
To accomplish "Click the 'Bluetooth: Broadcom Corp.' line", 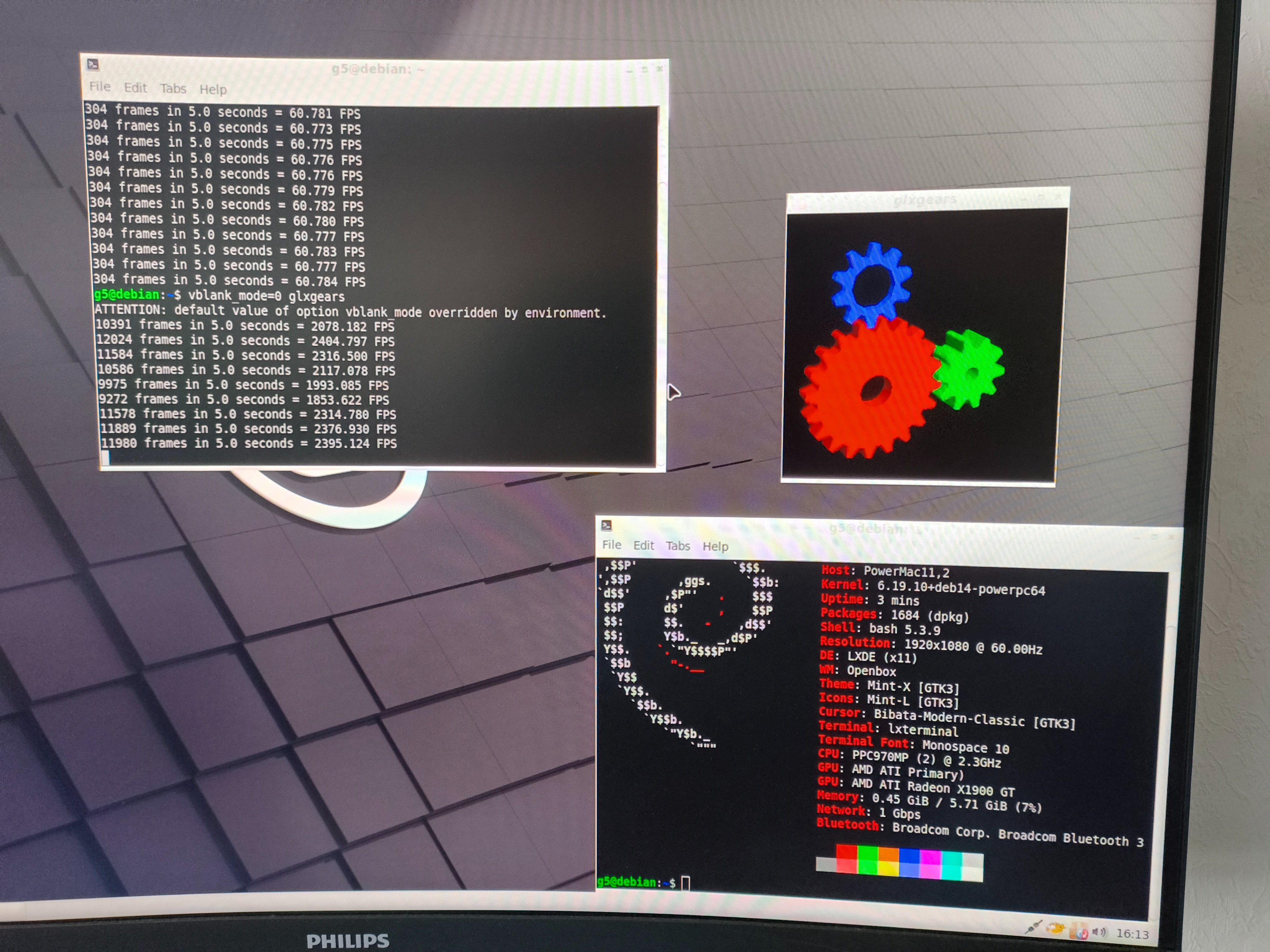I will (981, 833).
